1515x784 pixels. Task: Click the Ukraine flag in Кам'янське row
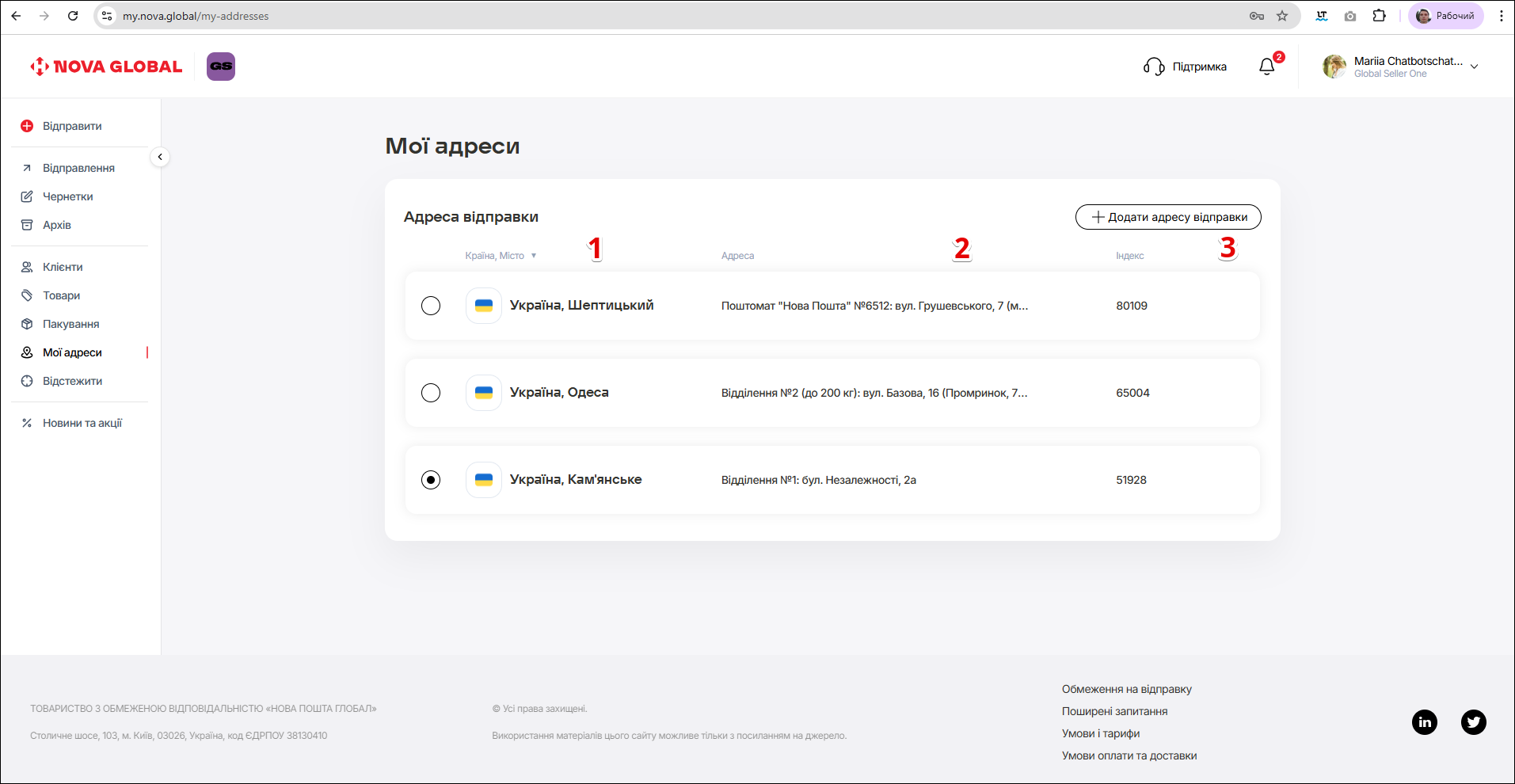pos(484,480)
